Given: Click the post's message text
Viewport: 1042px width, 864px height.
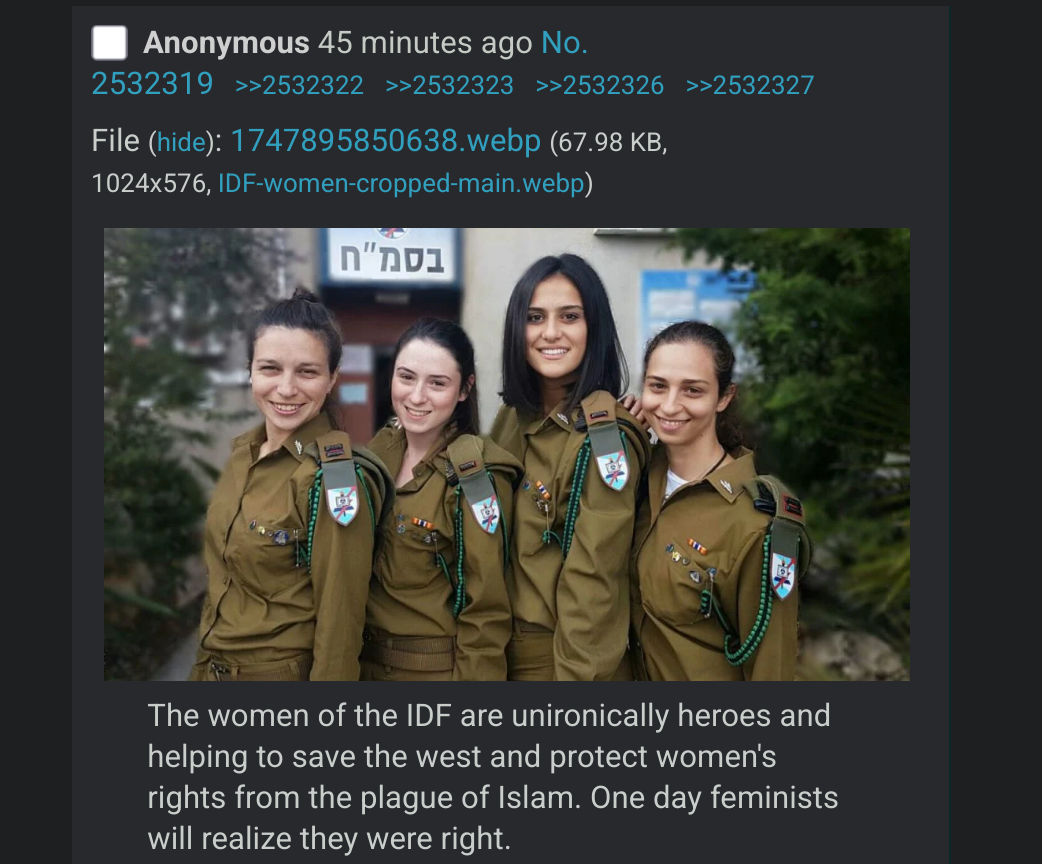Looking at the screenshot, I should (x=492, y=777).
